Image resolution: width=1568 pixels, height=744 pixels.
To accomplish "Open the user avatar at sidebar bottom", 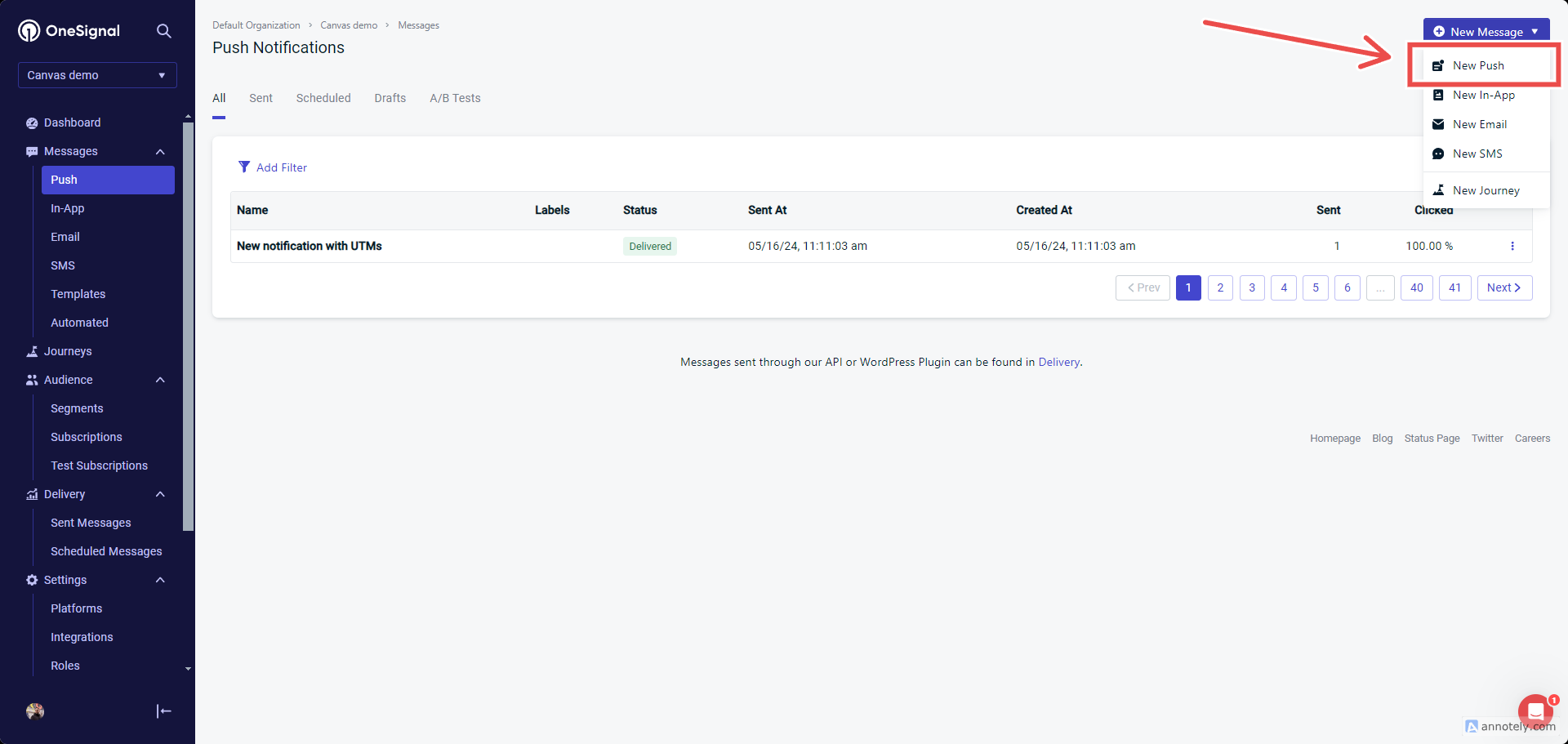I will pos(35,711).
